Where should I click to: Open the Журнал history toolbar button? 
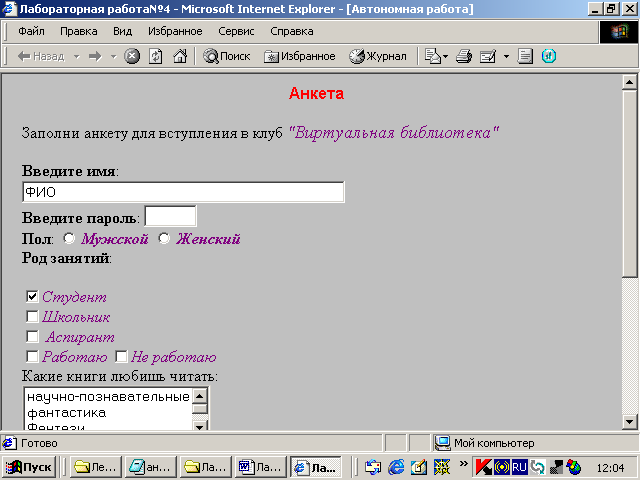[x=378, y=56]
